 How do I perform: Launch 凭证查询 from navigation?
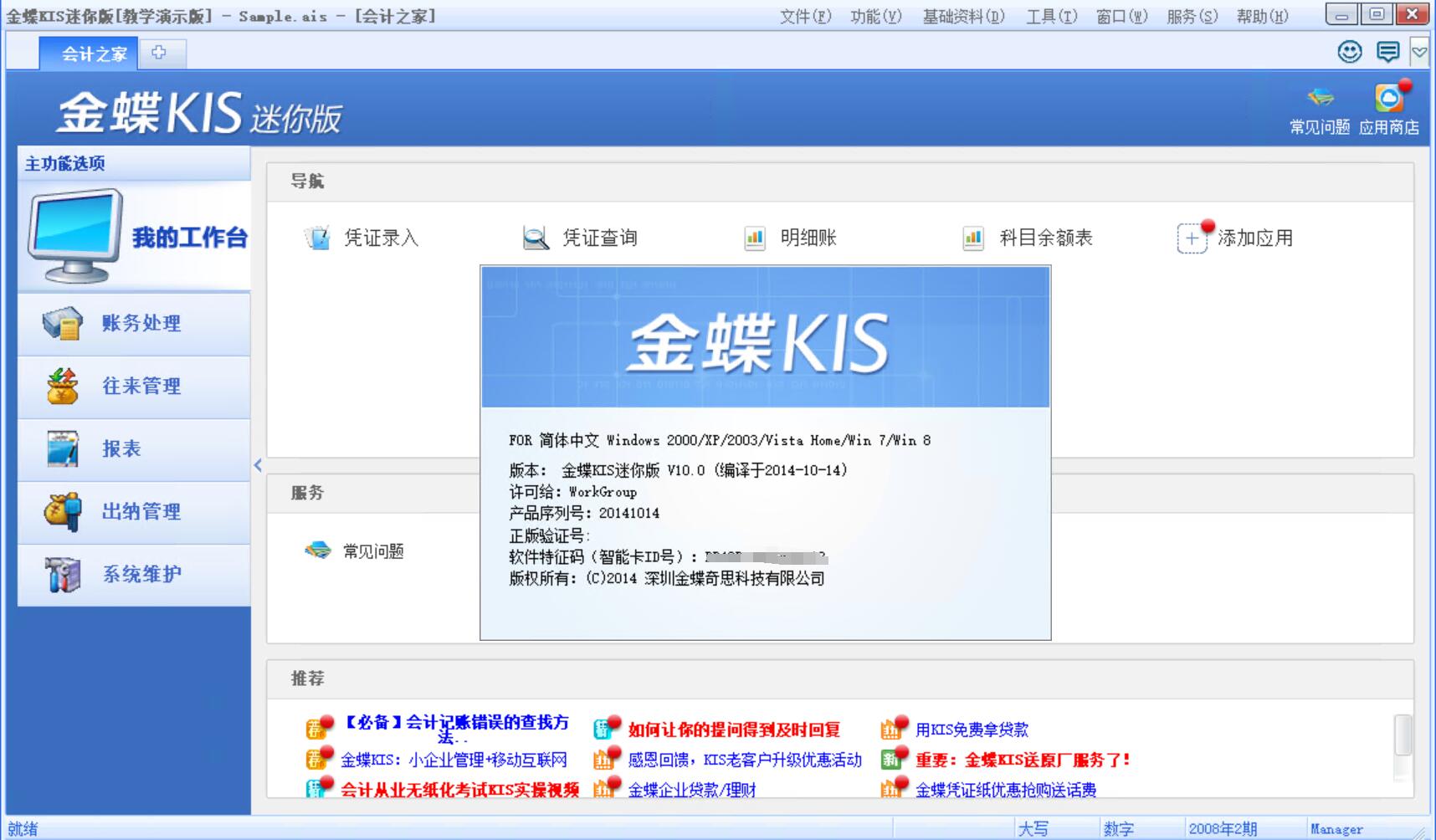[x=580, y=238]
